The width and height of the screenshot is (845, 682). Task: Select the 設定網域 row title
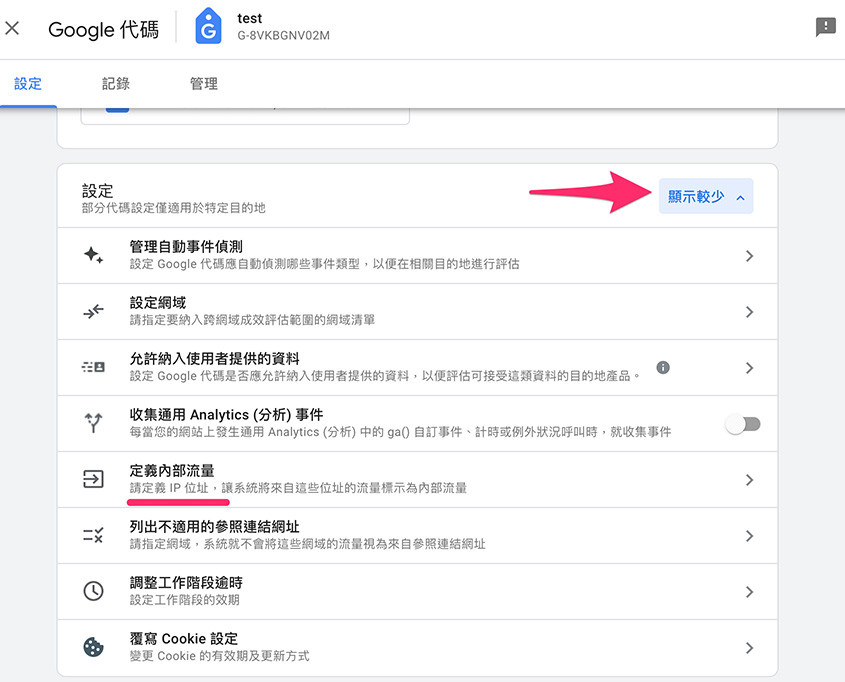tap(158, 303)
